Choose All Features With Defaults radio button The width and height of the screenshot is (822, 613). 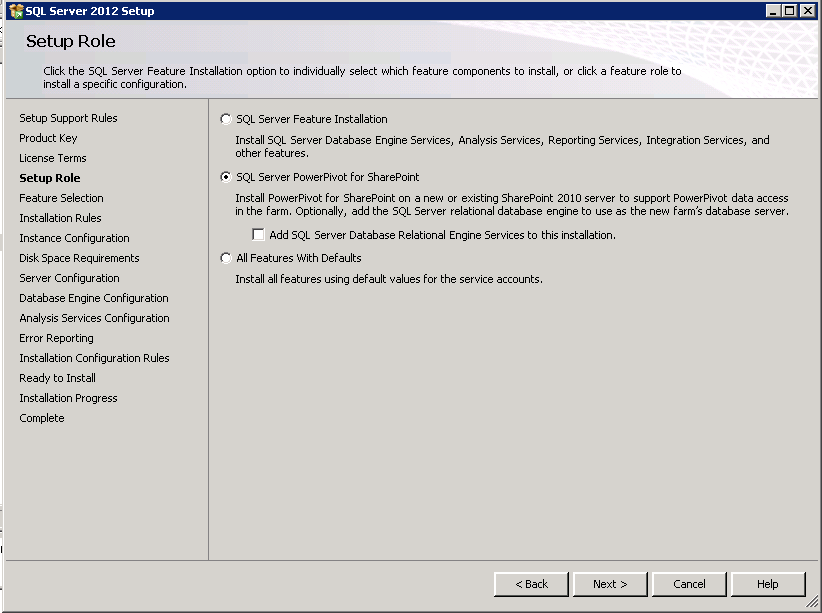(x=225, y=258)
